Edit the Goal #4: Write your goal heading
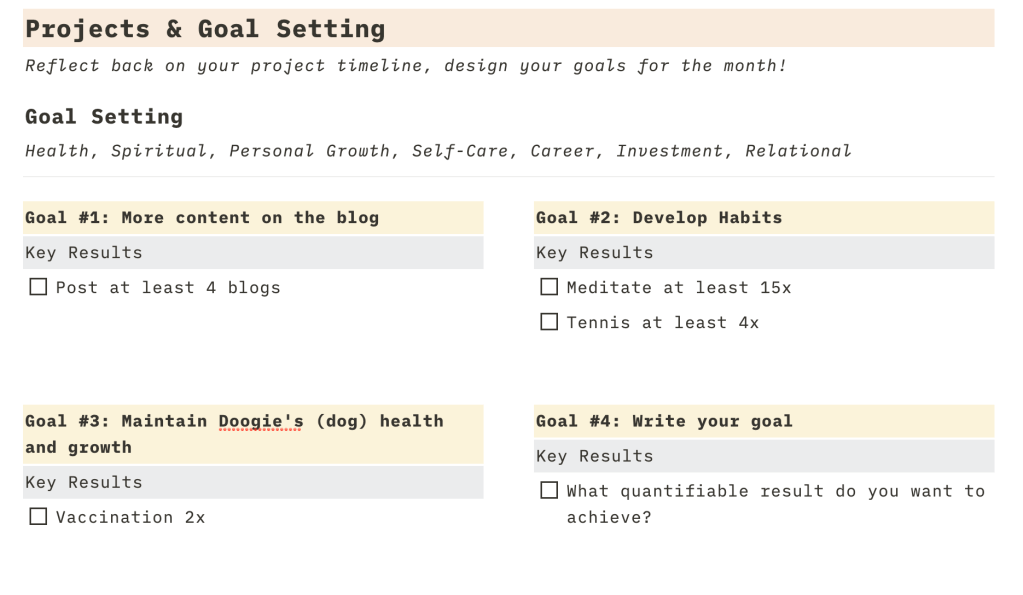This screenshot has height=595, width=1023. [664, 421]
